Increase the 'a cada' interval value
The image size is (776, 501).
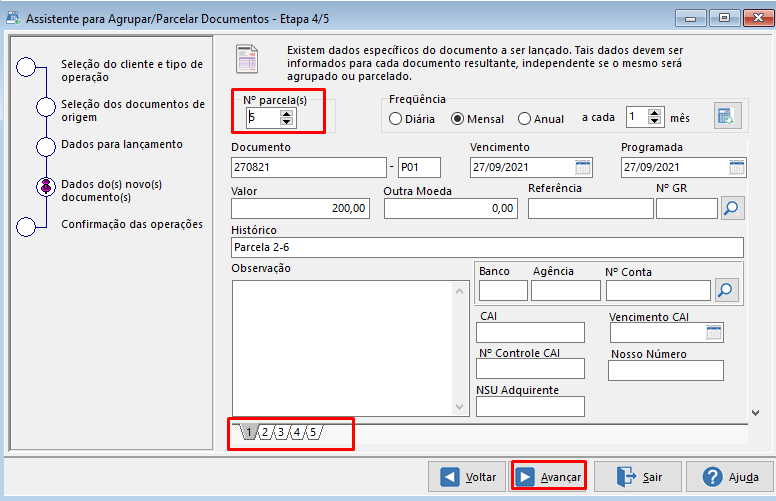point(654,113)
